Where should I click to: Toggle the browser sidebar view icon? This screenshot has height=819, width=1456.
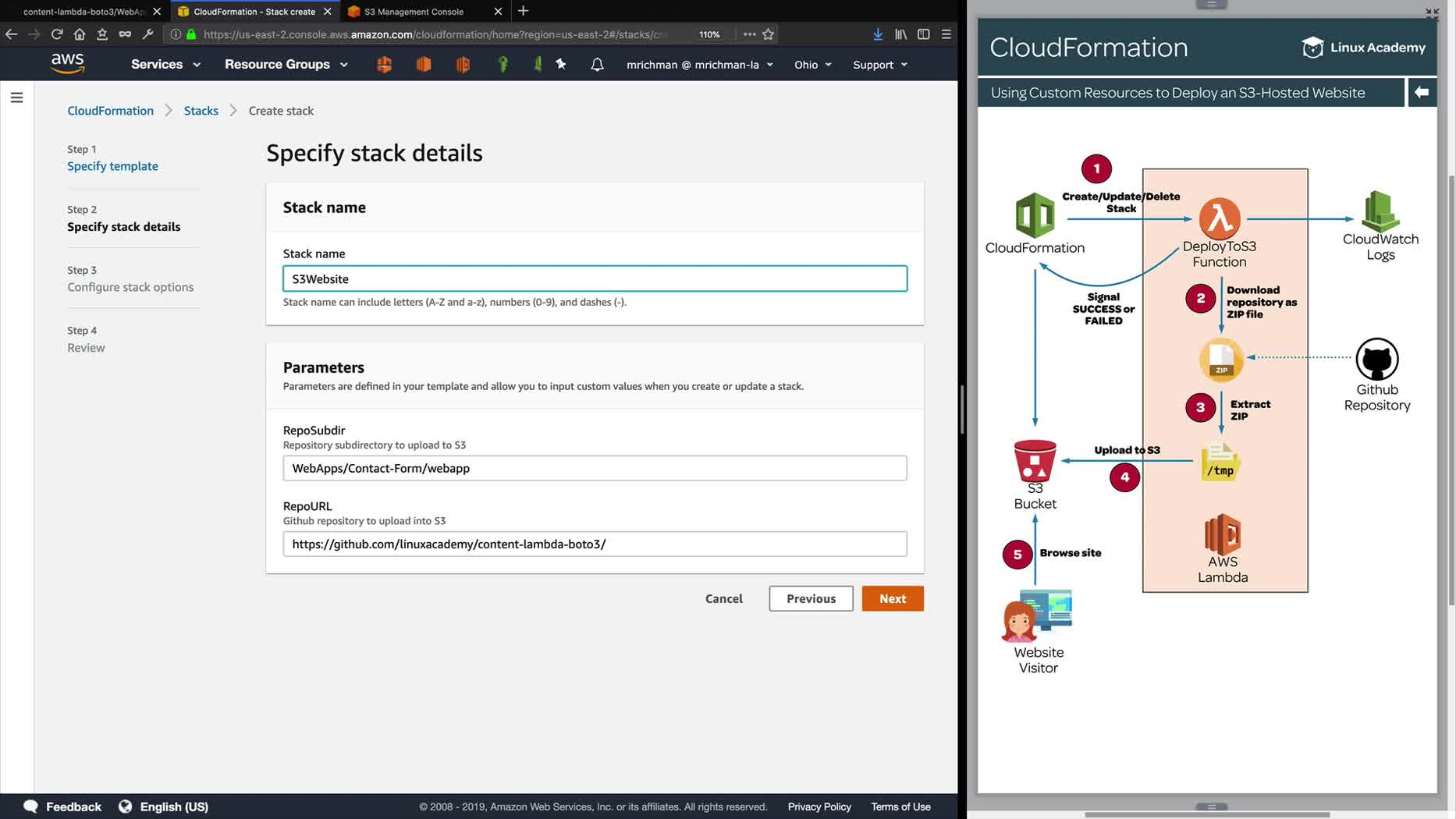pyautogui.click(x=923, y=34)
